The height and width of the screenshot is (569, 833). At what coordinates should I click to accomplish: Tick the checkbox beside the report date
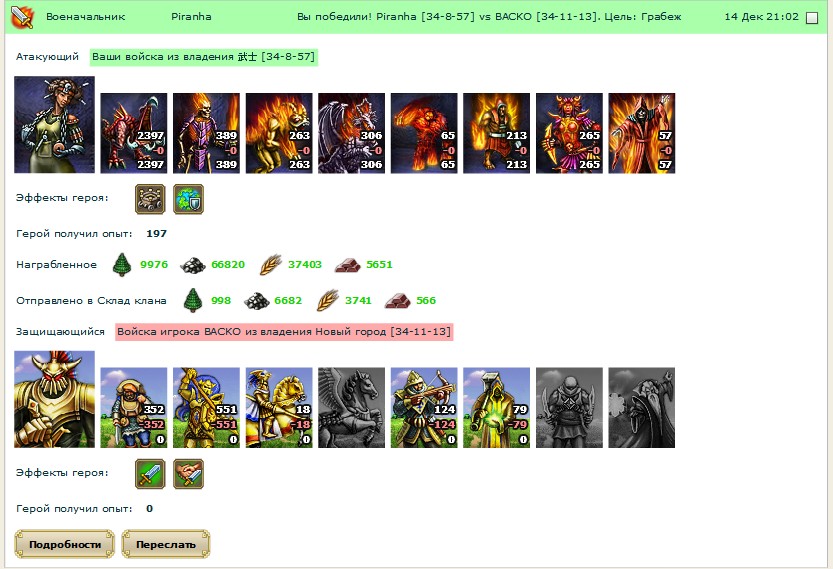tap(812, 18)
